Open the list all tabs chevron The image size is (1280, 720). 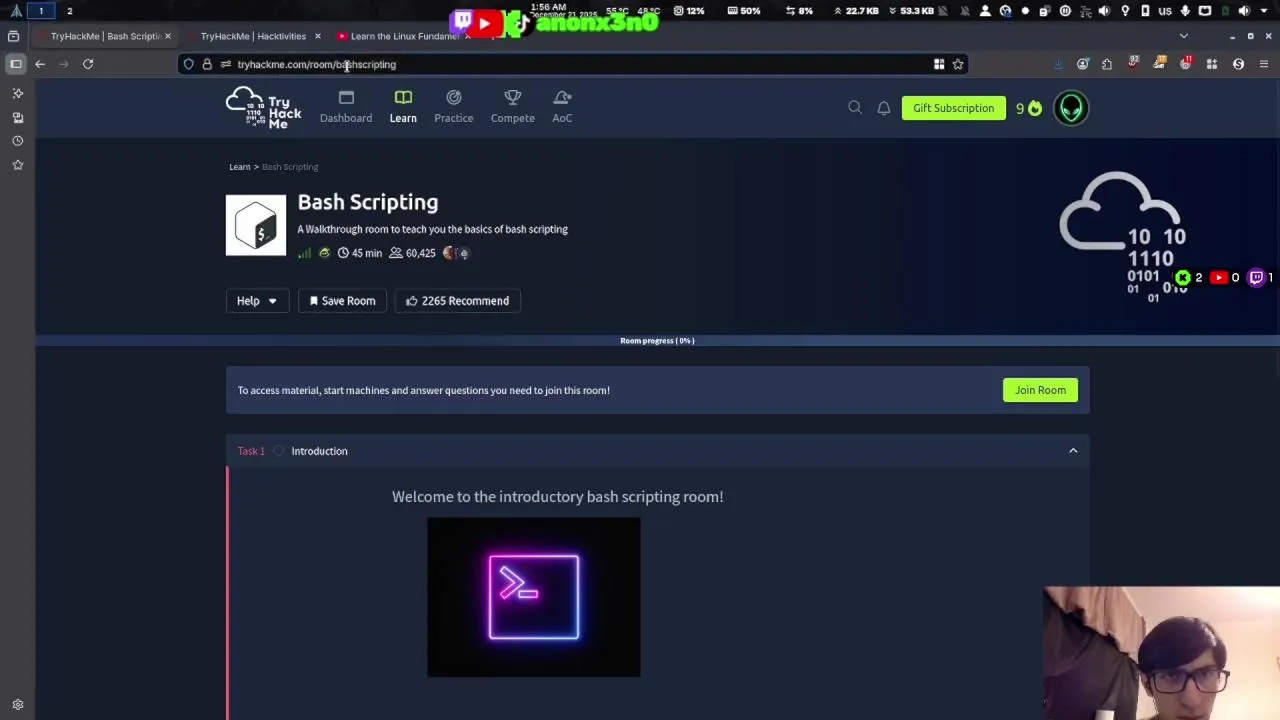[1184, 36]
